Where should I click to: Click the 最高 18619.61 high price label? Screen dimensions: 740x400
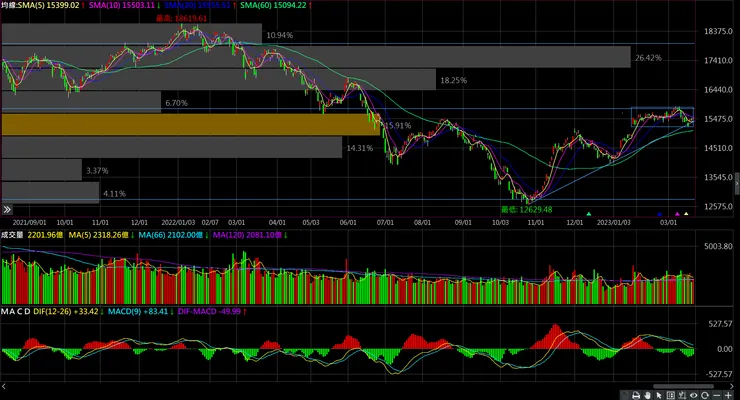(182, 18)
